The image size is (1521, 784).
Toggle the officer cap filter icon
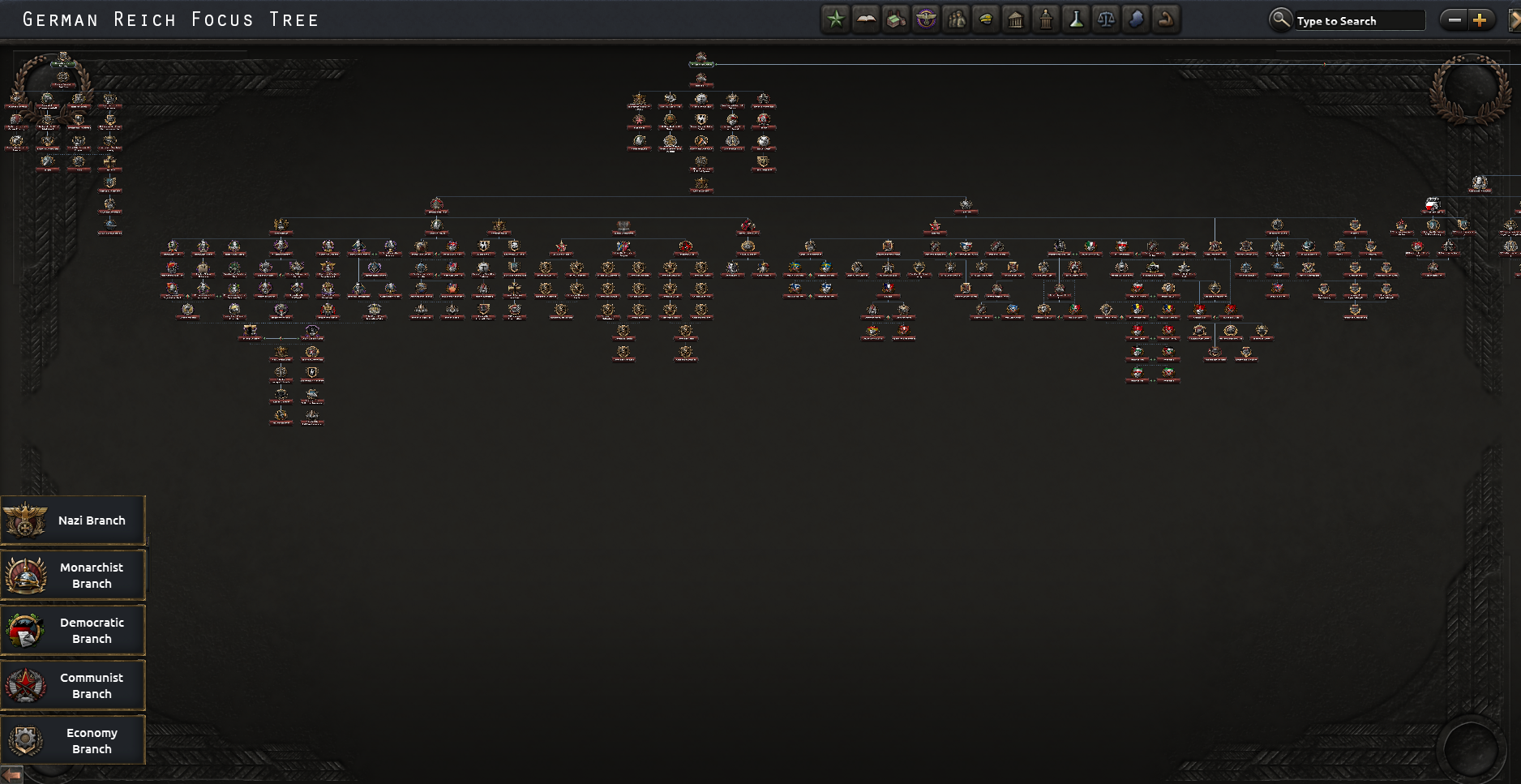click(986, 19)
